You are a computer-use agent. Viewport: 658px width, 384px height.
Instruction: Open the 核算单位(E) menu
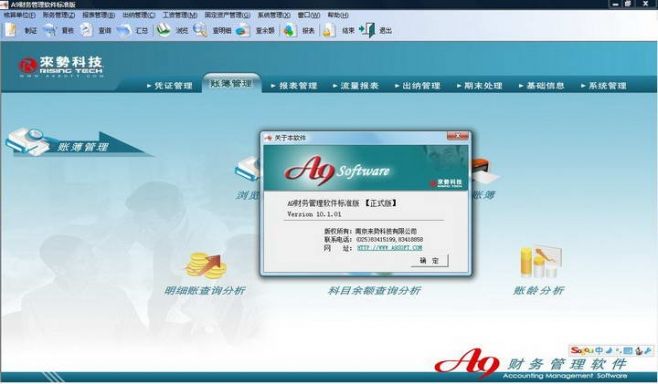(x=19, y=15)
